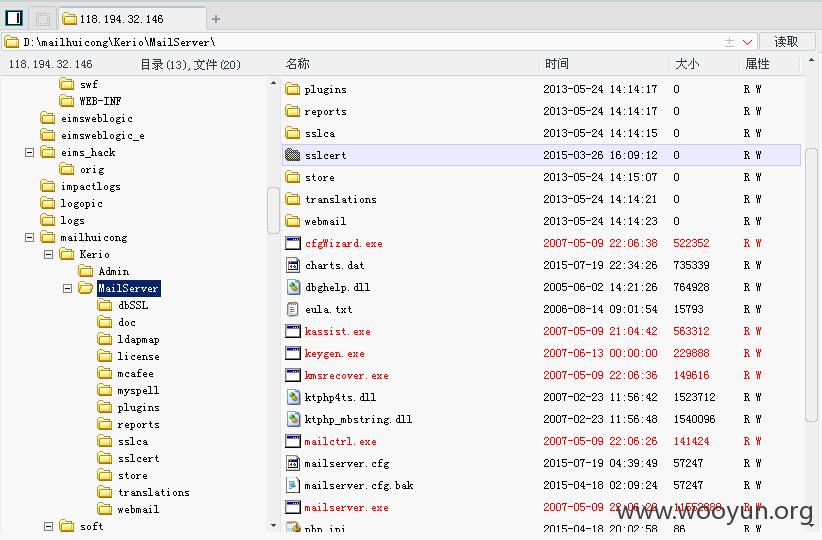Sort by the 大小 column header

[687, 64]
